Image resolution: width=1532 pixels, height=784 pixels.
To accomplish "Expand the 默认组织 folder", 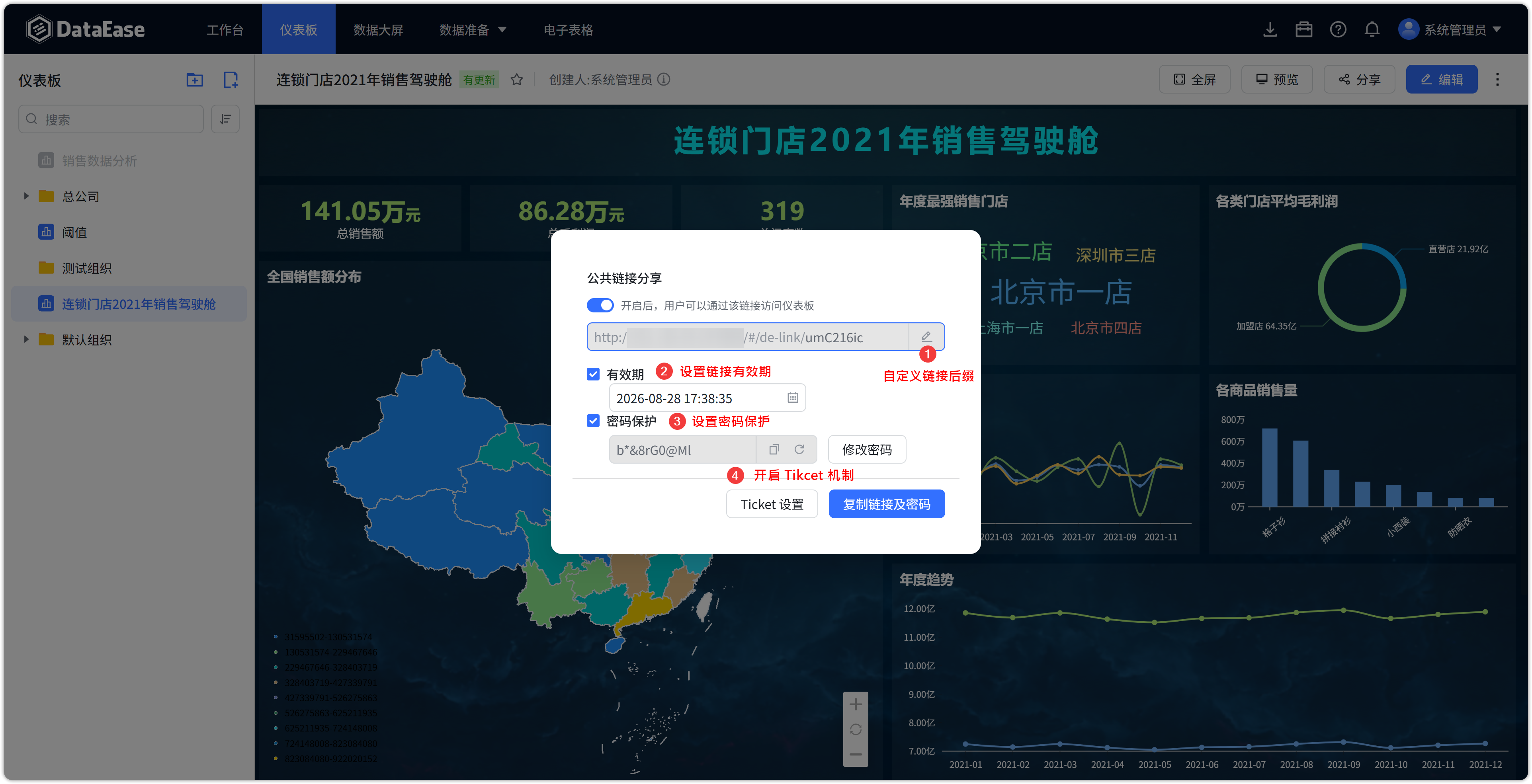I will pos(26,339).
